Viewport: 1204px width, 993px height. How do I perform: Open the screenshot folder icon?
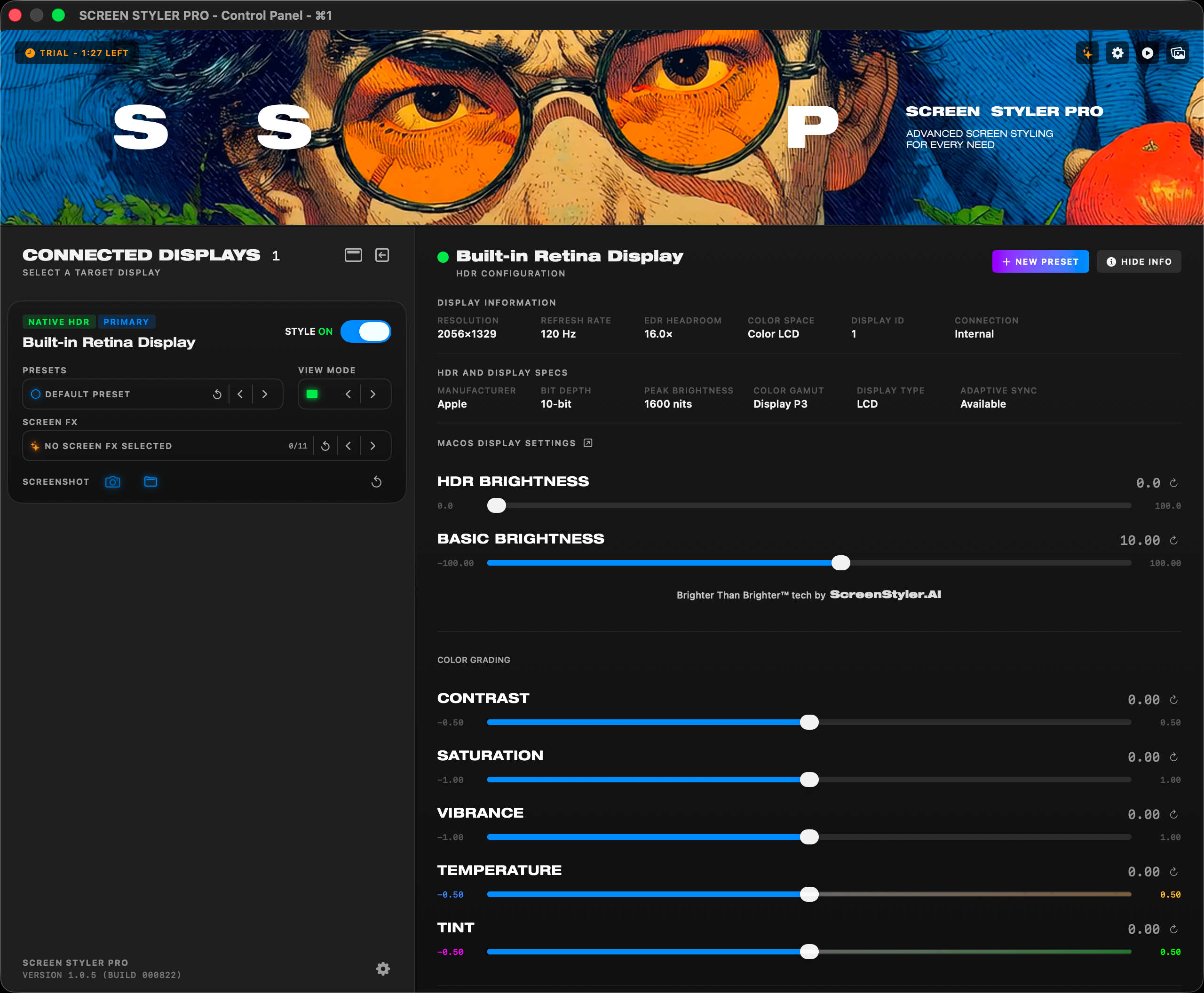click(150, 481)
